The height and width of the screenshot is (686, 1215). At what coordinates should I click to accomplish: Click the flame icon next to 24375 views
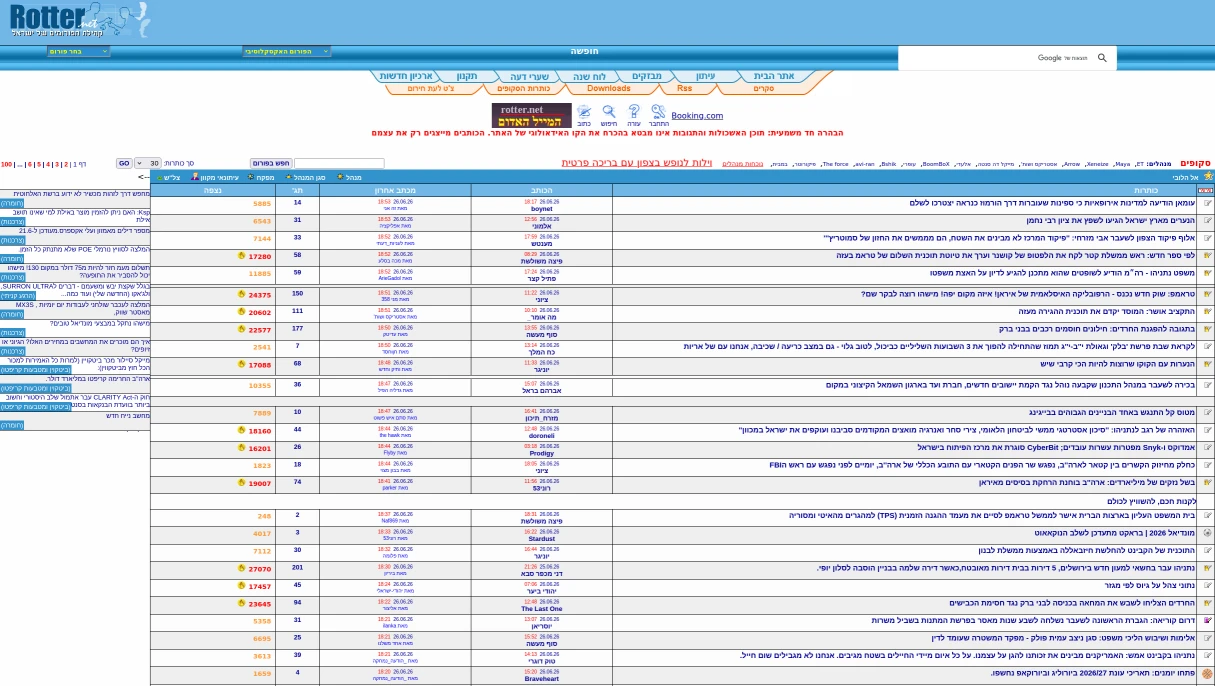(x=241, y=294)
